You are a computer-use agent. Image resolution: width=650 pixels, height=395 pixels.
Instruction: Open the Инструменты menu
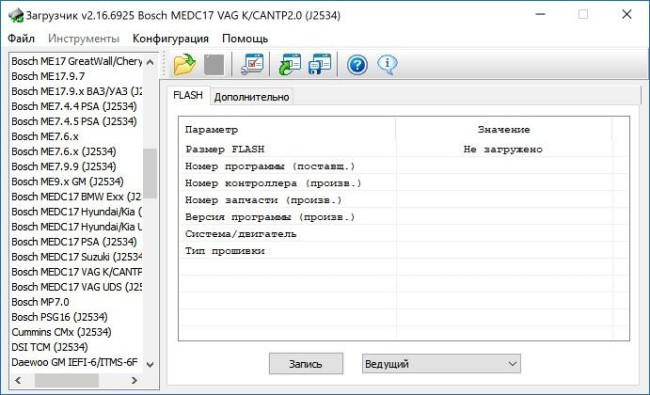tap(84, 39)
